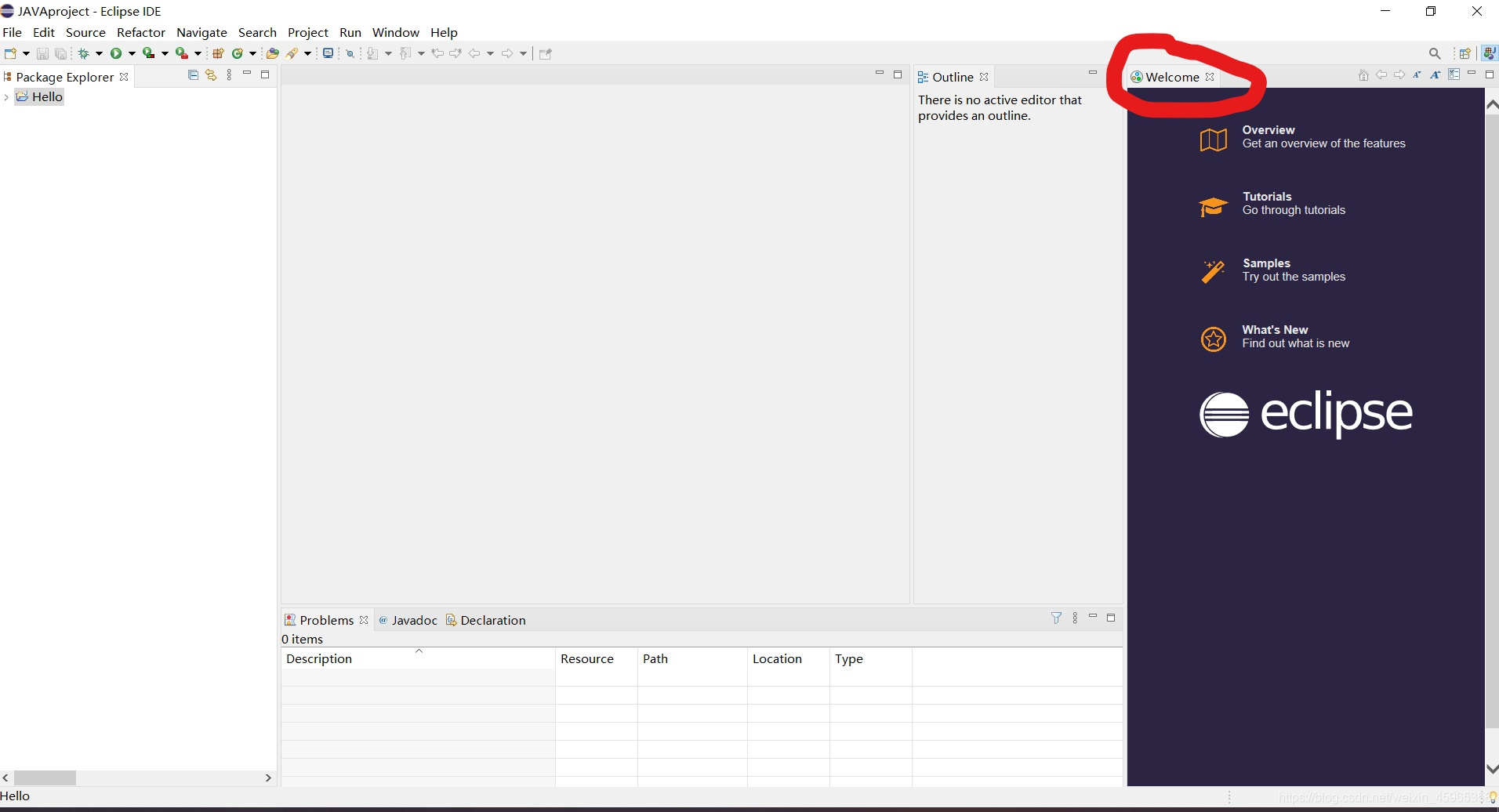This screenshot has width=1499, height=812.
Task: Click the Open Perspective icon
Action: 1464,53
